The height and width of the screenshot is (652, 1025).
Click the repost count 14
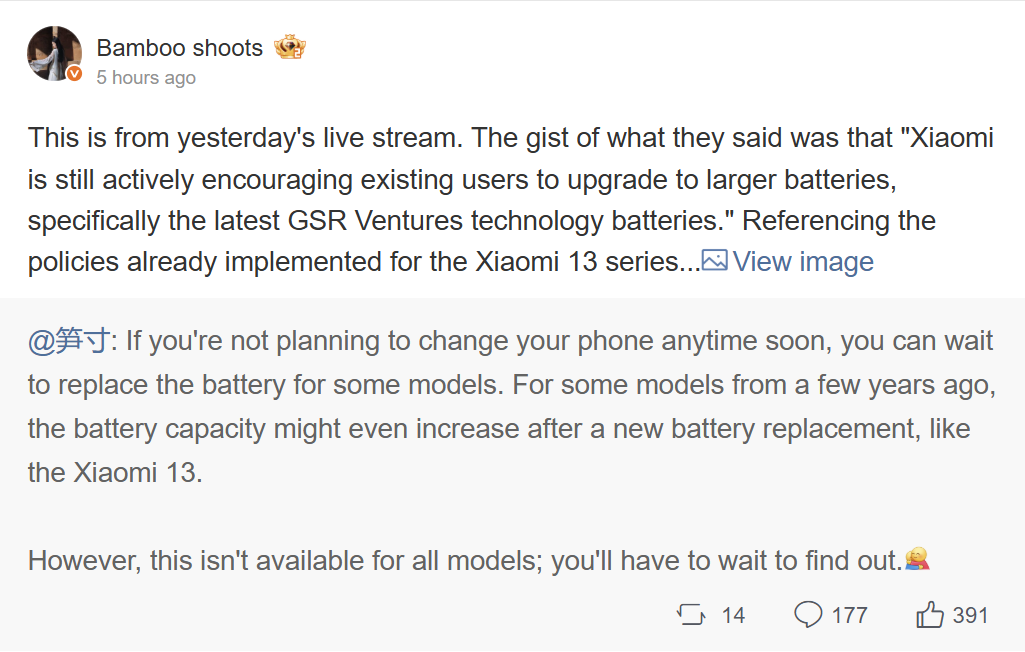tap(733, 615)
